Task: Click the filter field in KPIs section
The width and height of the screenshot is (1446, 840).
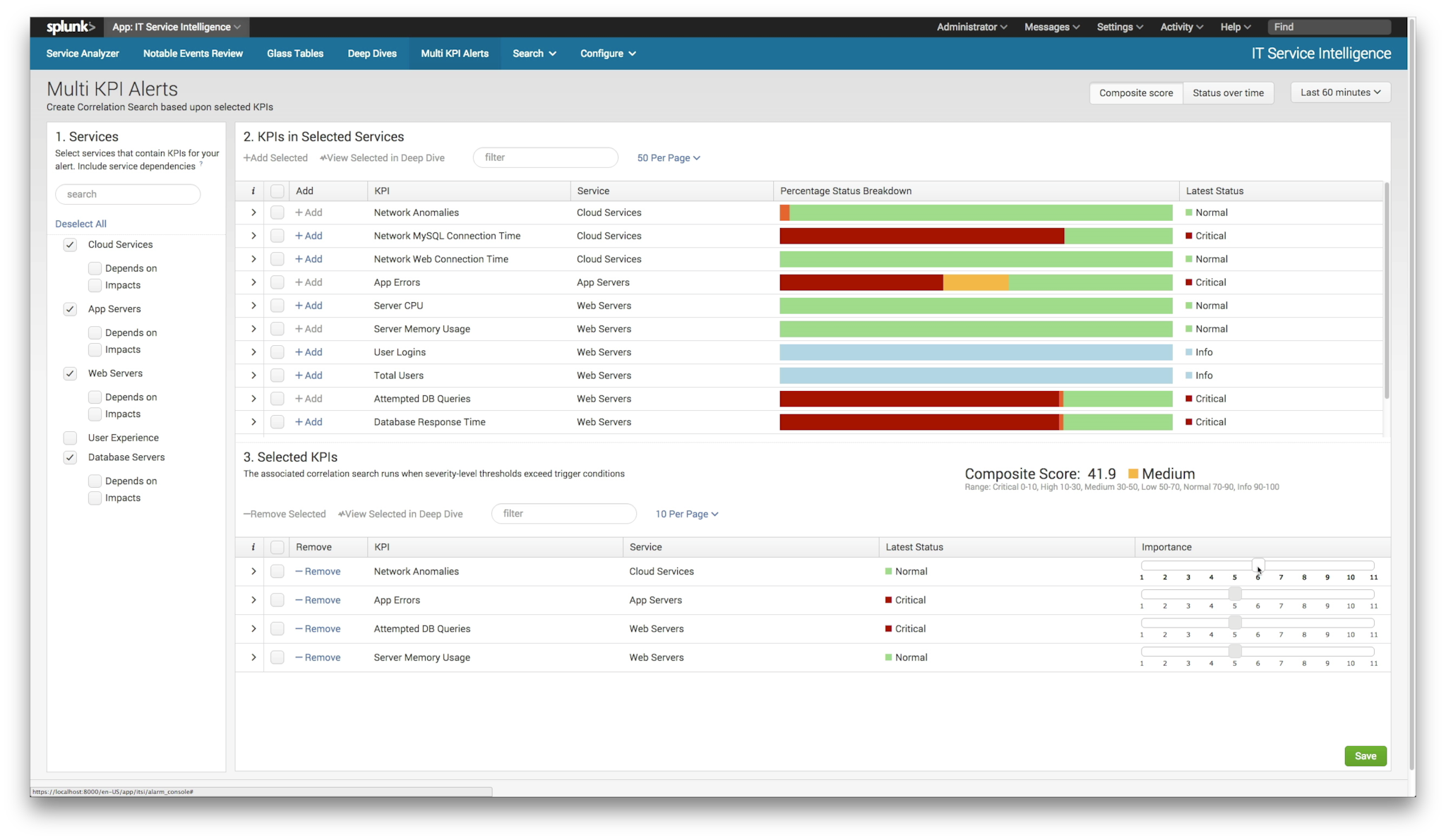Action: 546,157
